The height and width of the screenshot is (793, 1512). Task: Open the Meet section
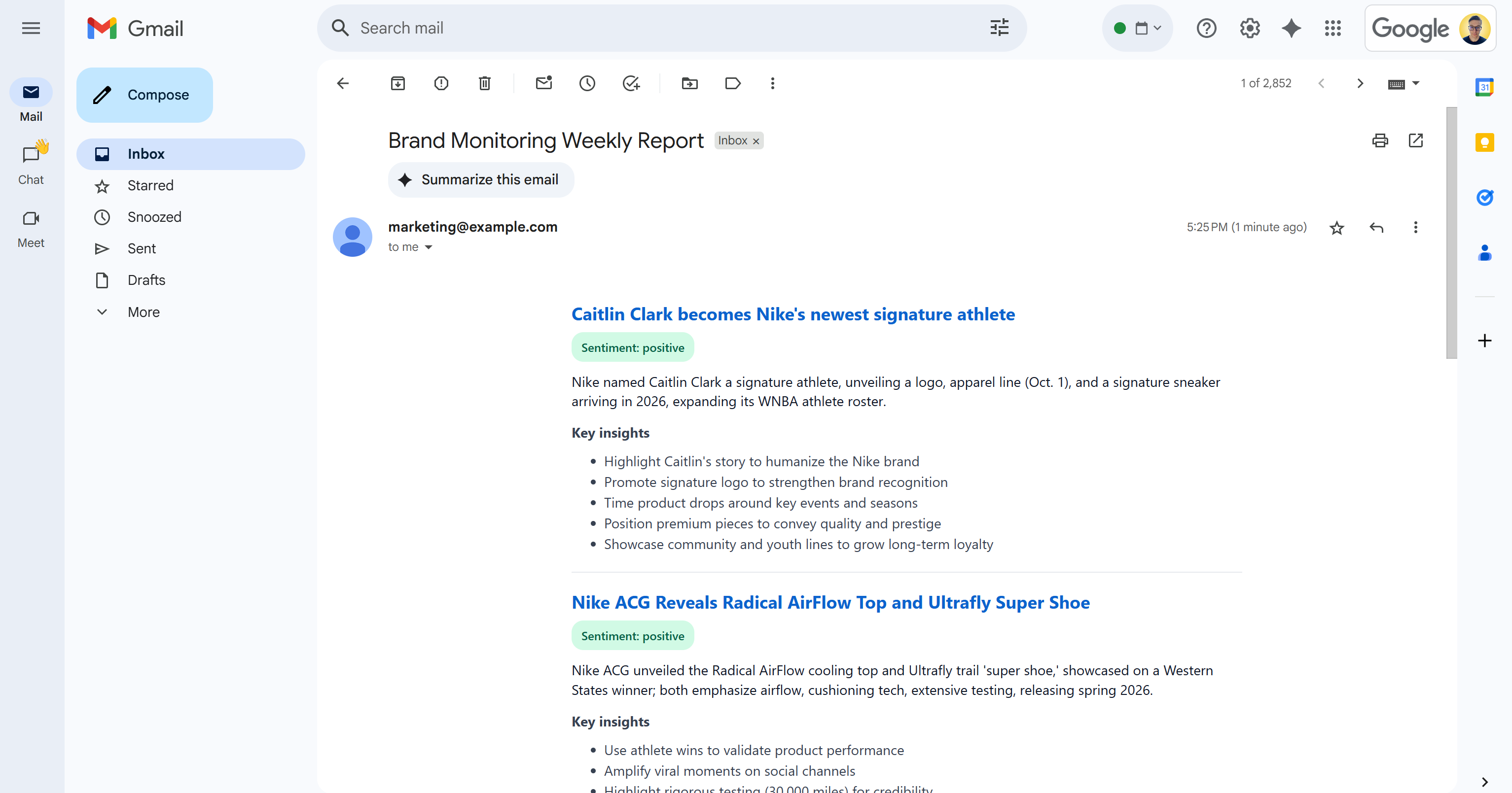click(x=31, y=227)
